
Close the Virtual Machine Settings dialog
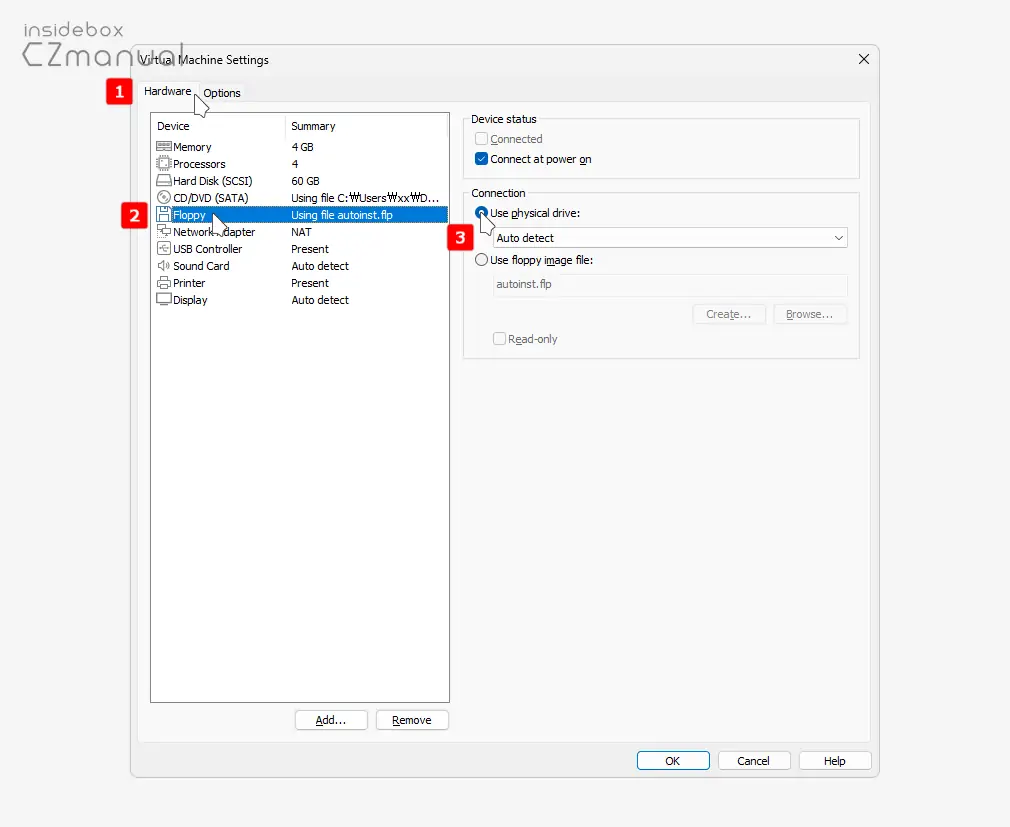pyautogui.click(x=864, y=59)
